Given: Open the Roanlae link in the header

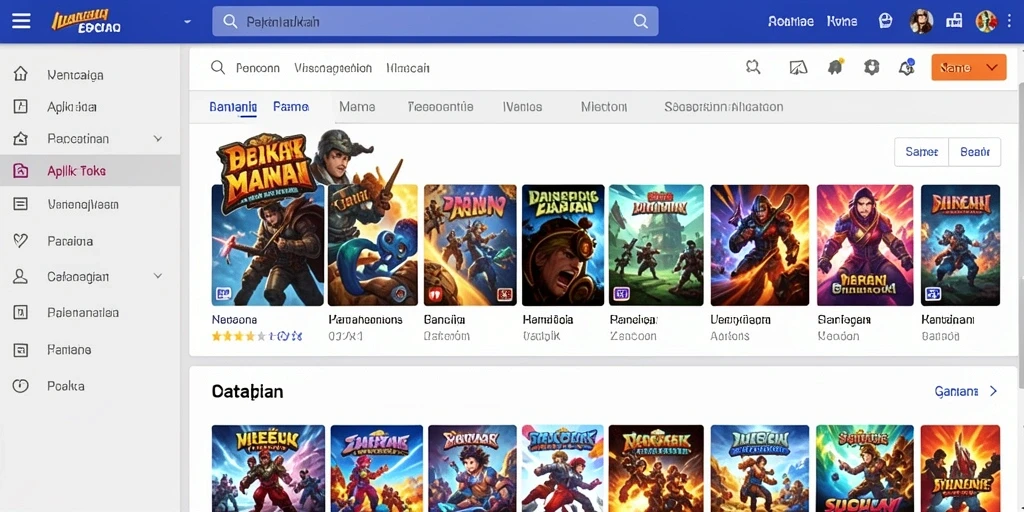Looking at the screenshot, I should click(x=791, y=22).
